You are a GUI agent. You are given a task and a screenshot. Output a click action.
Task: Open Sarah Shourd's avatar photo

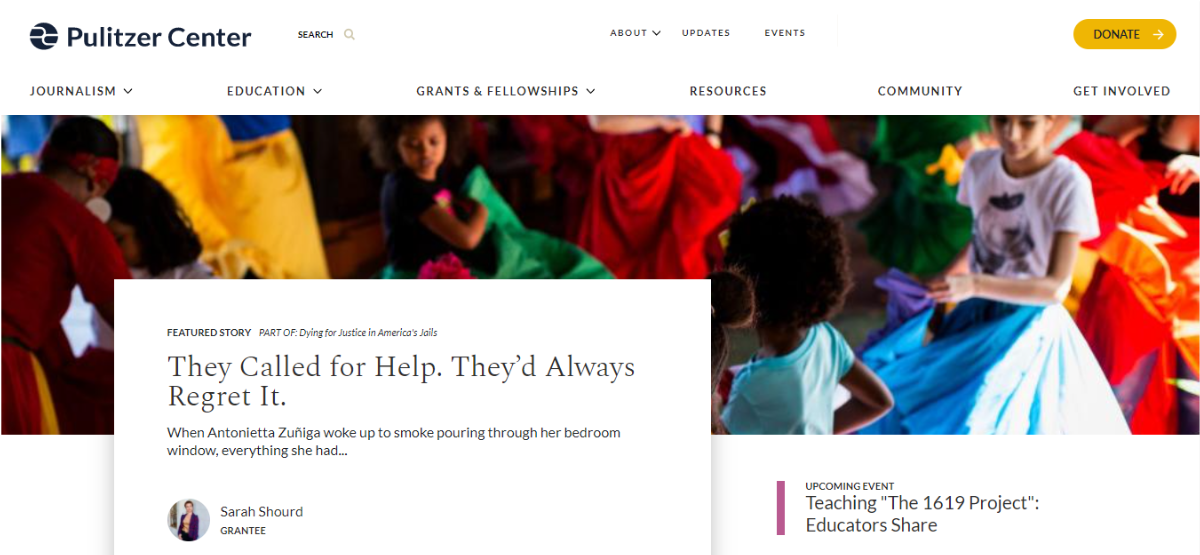[x=188, y=520]
